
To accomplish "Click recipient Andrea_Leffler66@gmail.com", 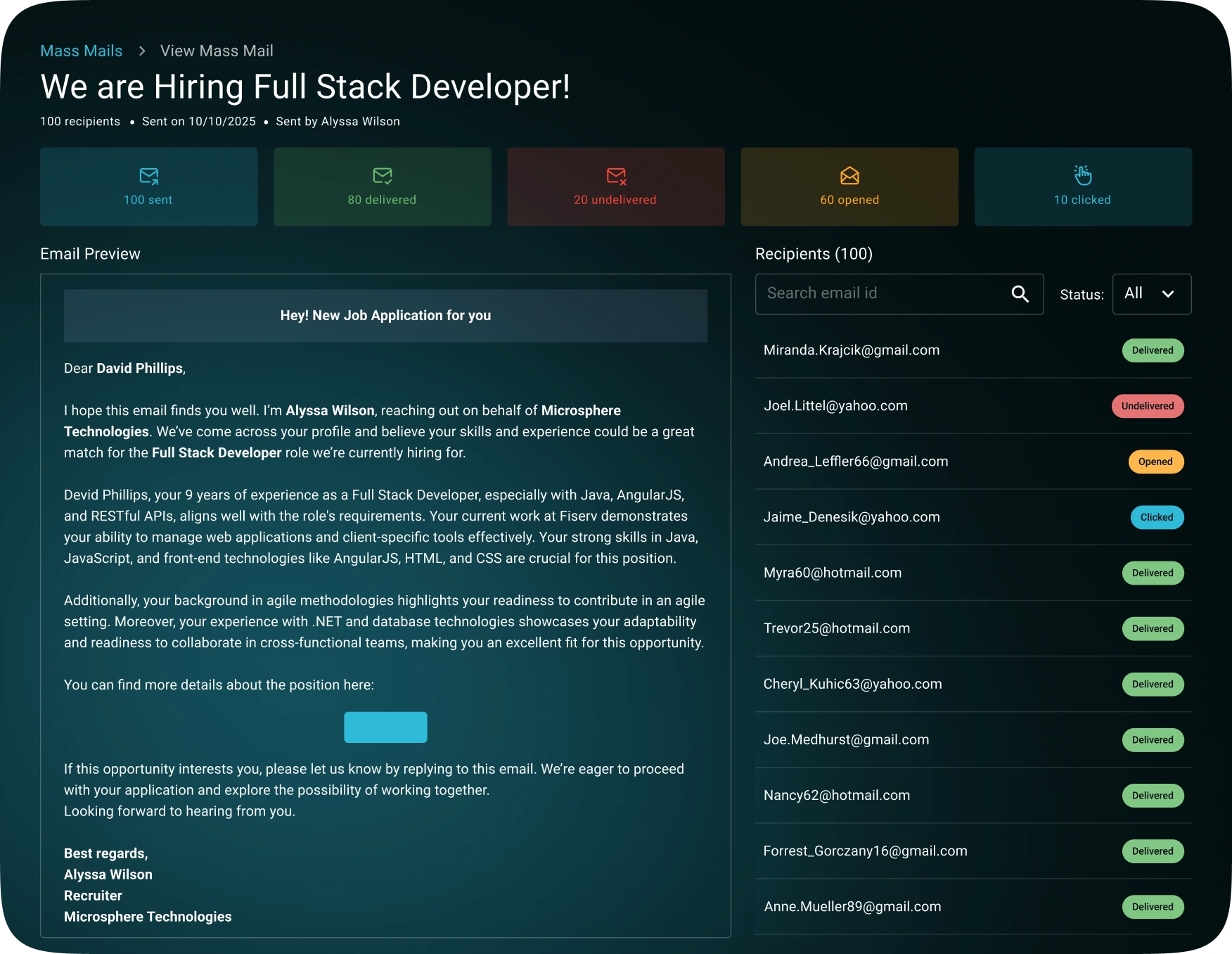I will [x=856, y=462].
